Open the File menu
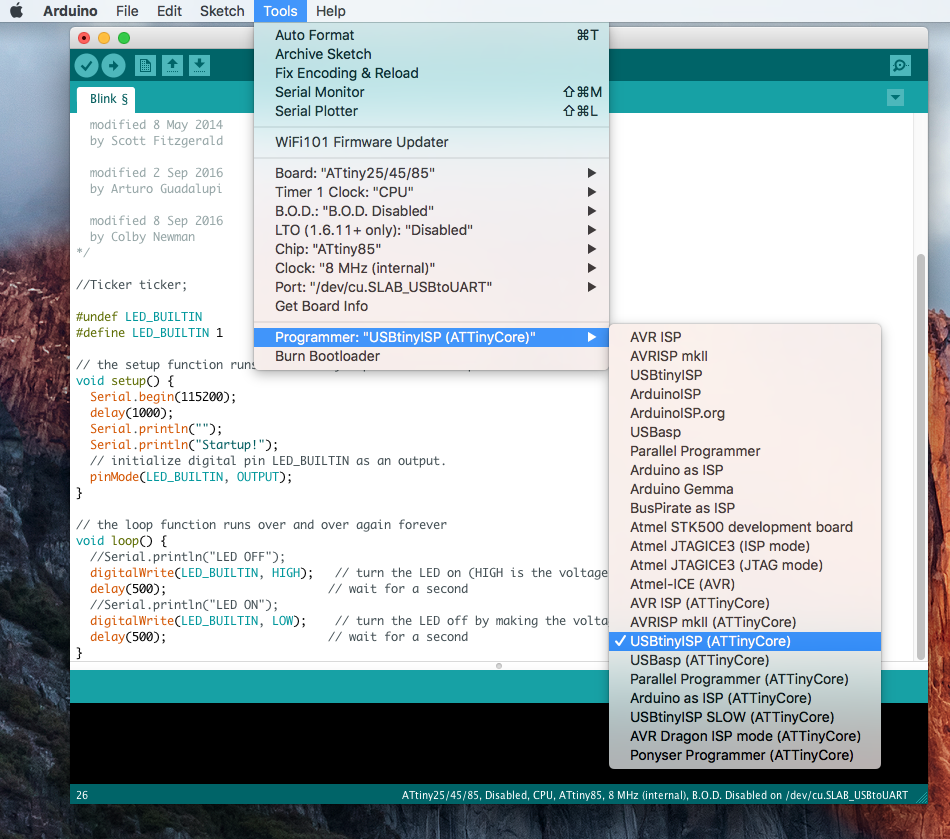Viewport: 950px width, 839px height. coord(127,11)
